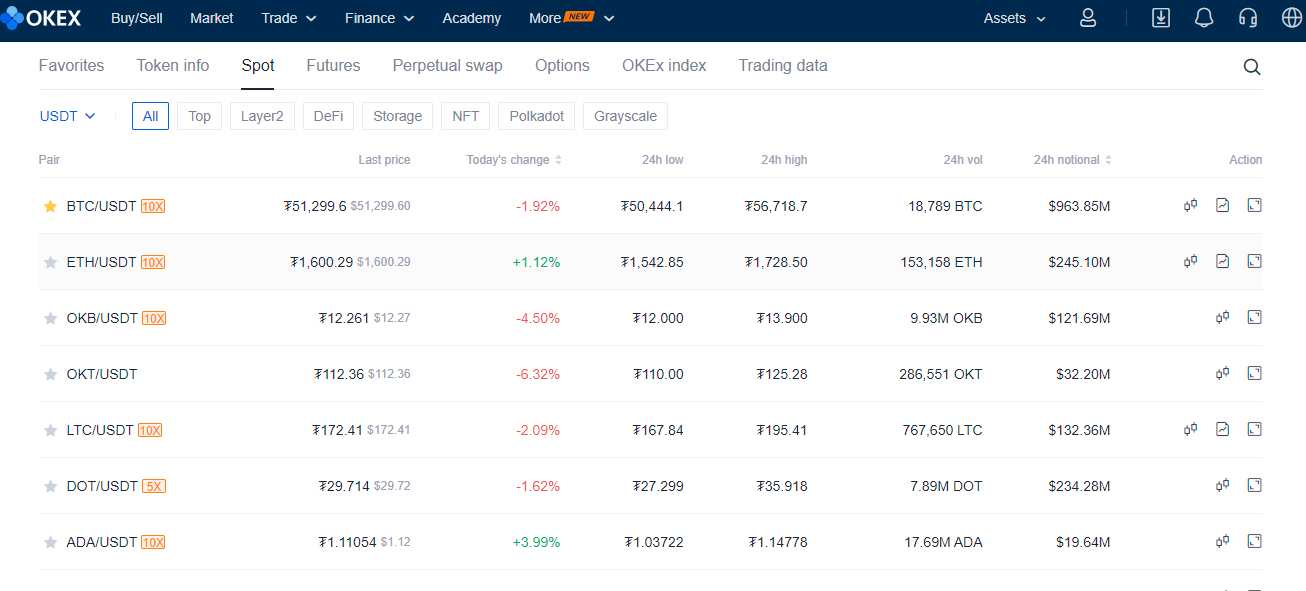Open the Assets dropdown menu
Screen dimensions: 1306x591
pyautogui.click(x=1014, y=18)
